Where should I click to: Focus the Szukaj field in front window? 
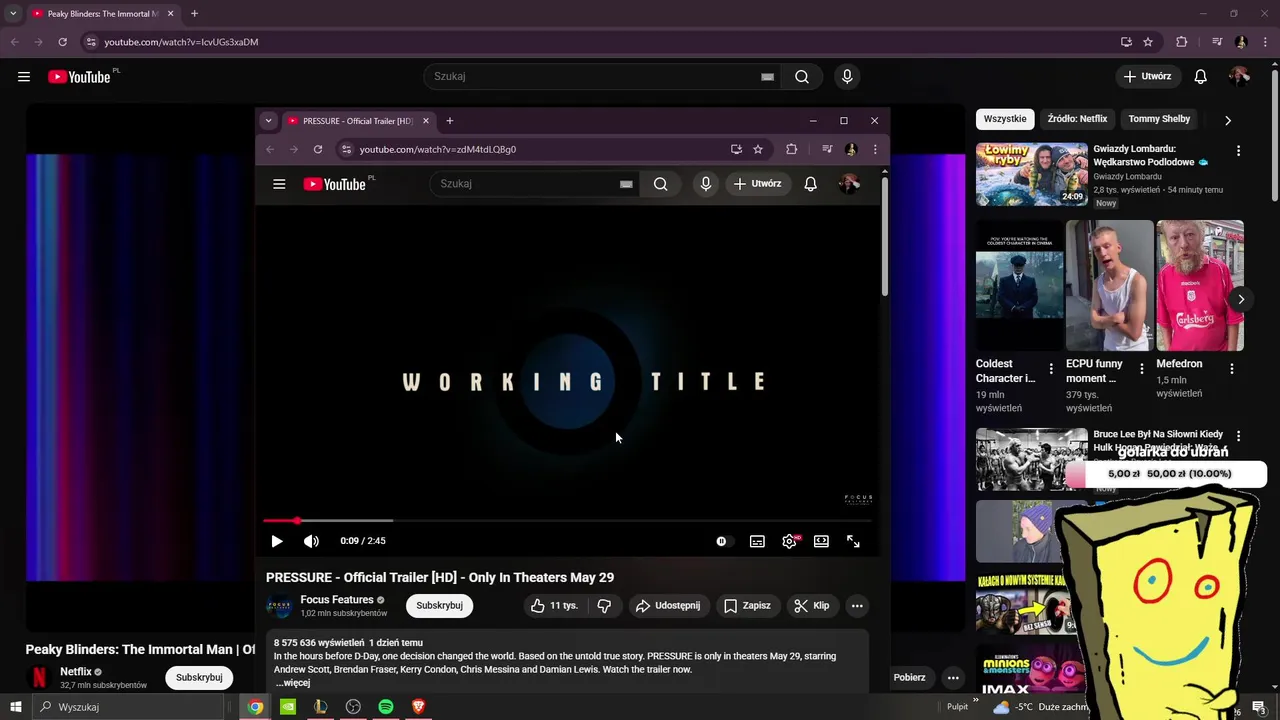[x=525, y=184]
